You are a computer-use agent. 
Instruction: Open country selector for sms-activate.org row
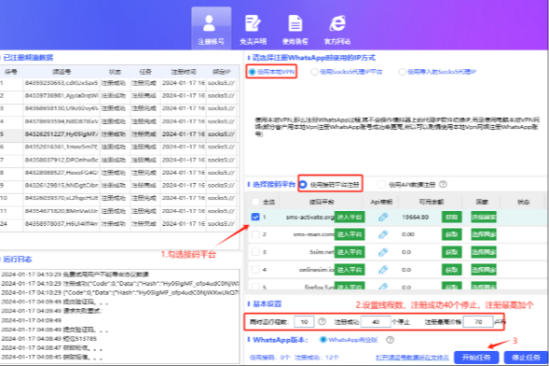click(484, 217)
